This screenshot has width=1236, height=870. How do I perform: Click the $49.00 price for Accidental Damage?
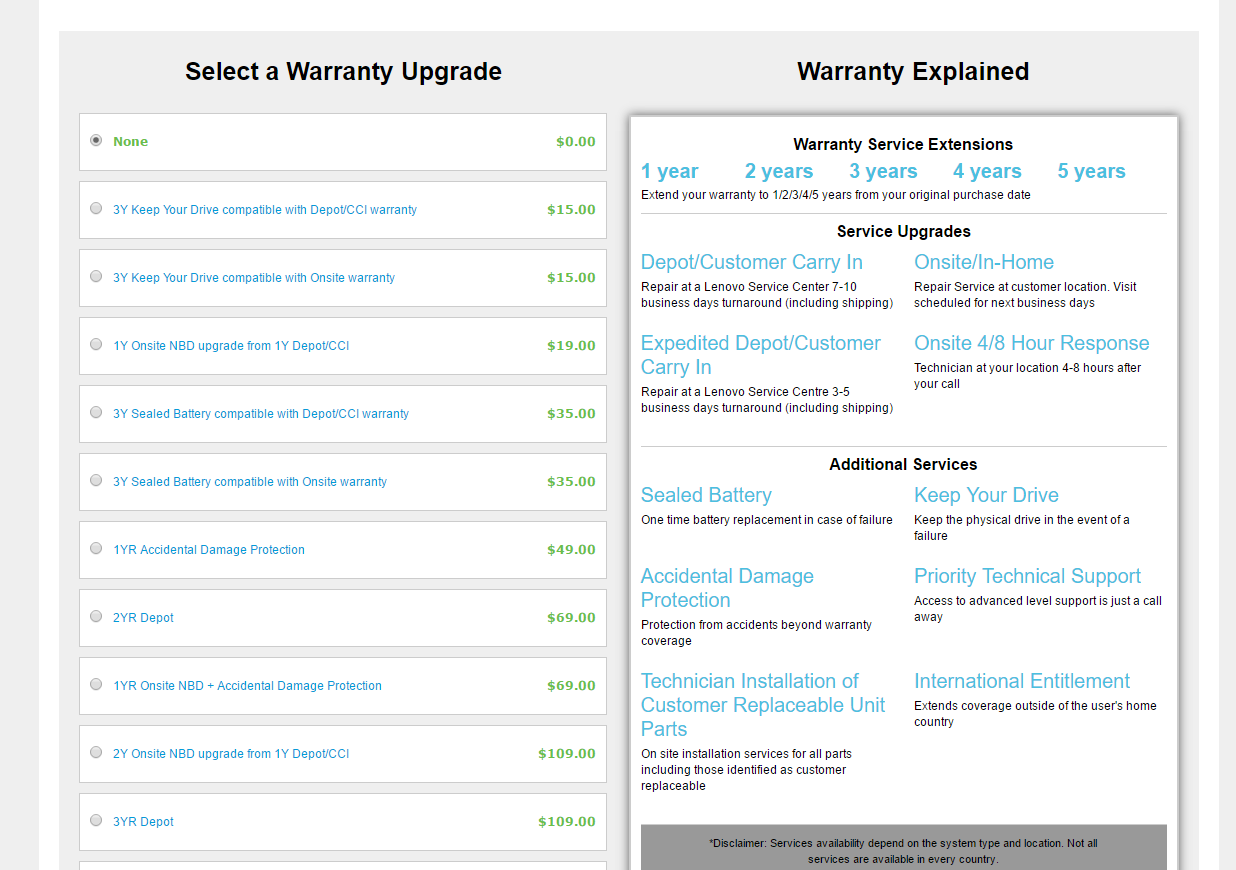pyautogui.click(x=571, y=549)
